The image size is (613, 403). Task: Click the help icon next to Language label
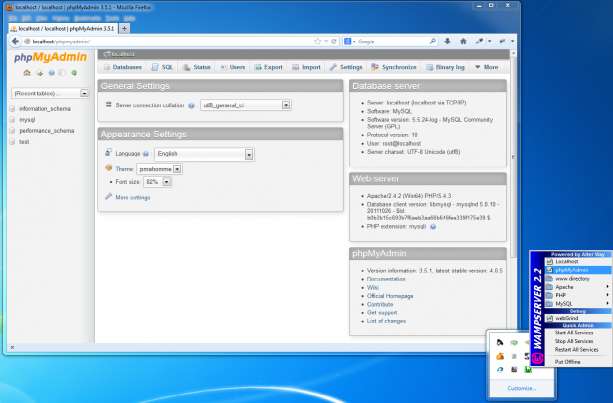click(x=146, y=154)
